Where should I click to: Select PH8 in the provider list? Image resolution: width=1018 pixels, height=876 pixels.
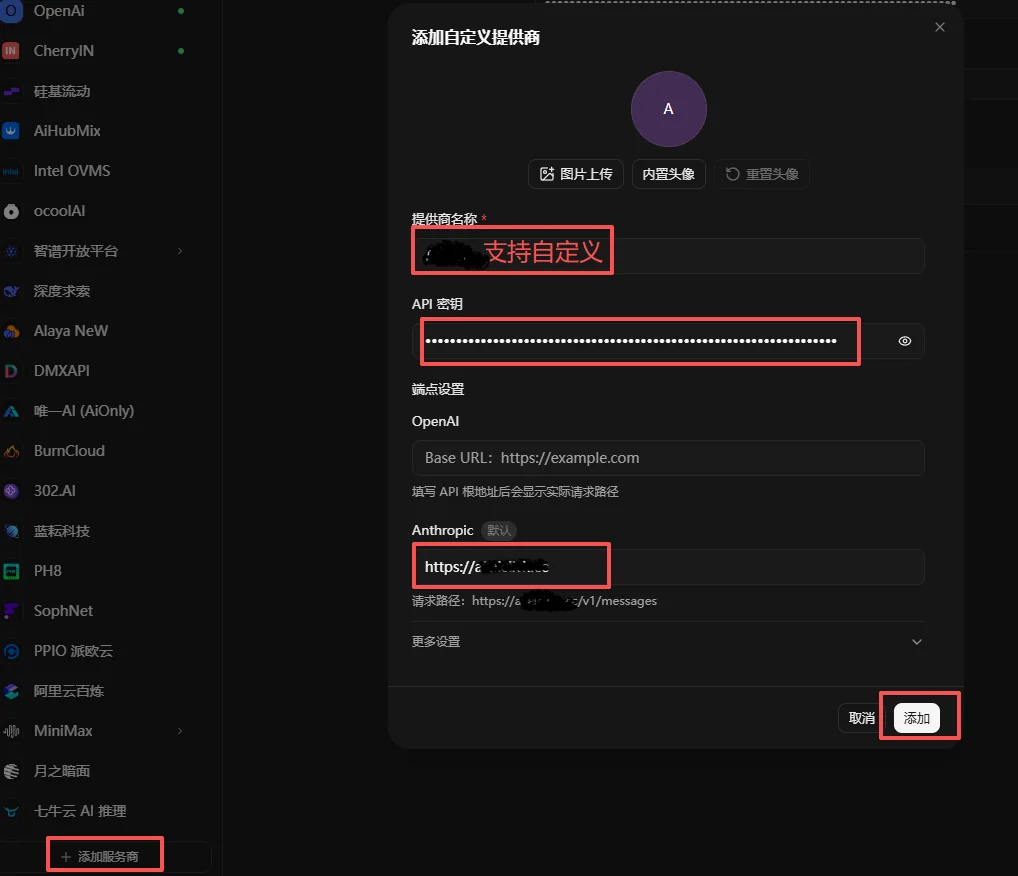point(47,571)
